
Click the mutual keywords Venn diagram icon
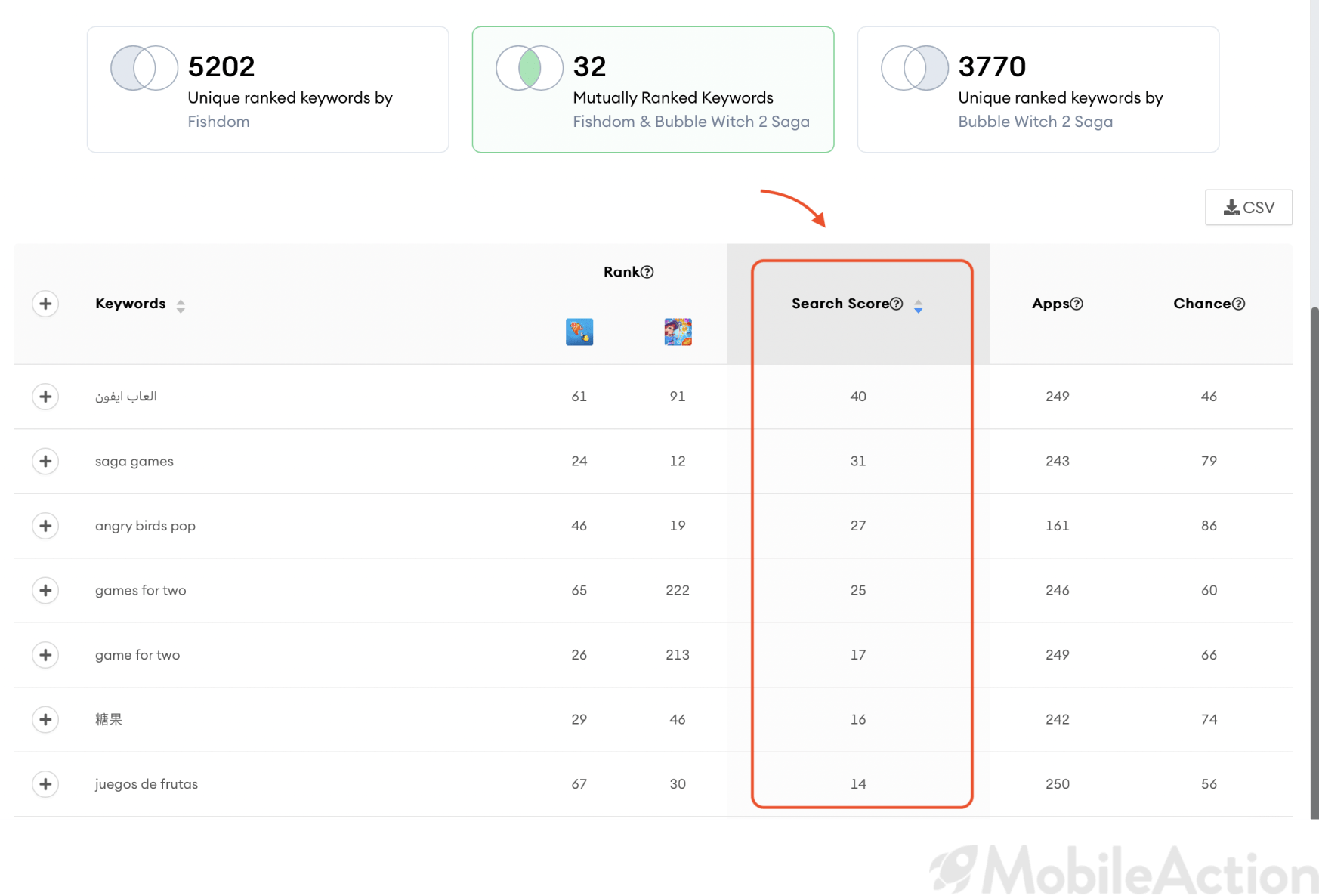[x=530, y=68]
